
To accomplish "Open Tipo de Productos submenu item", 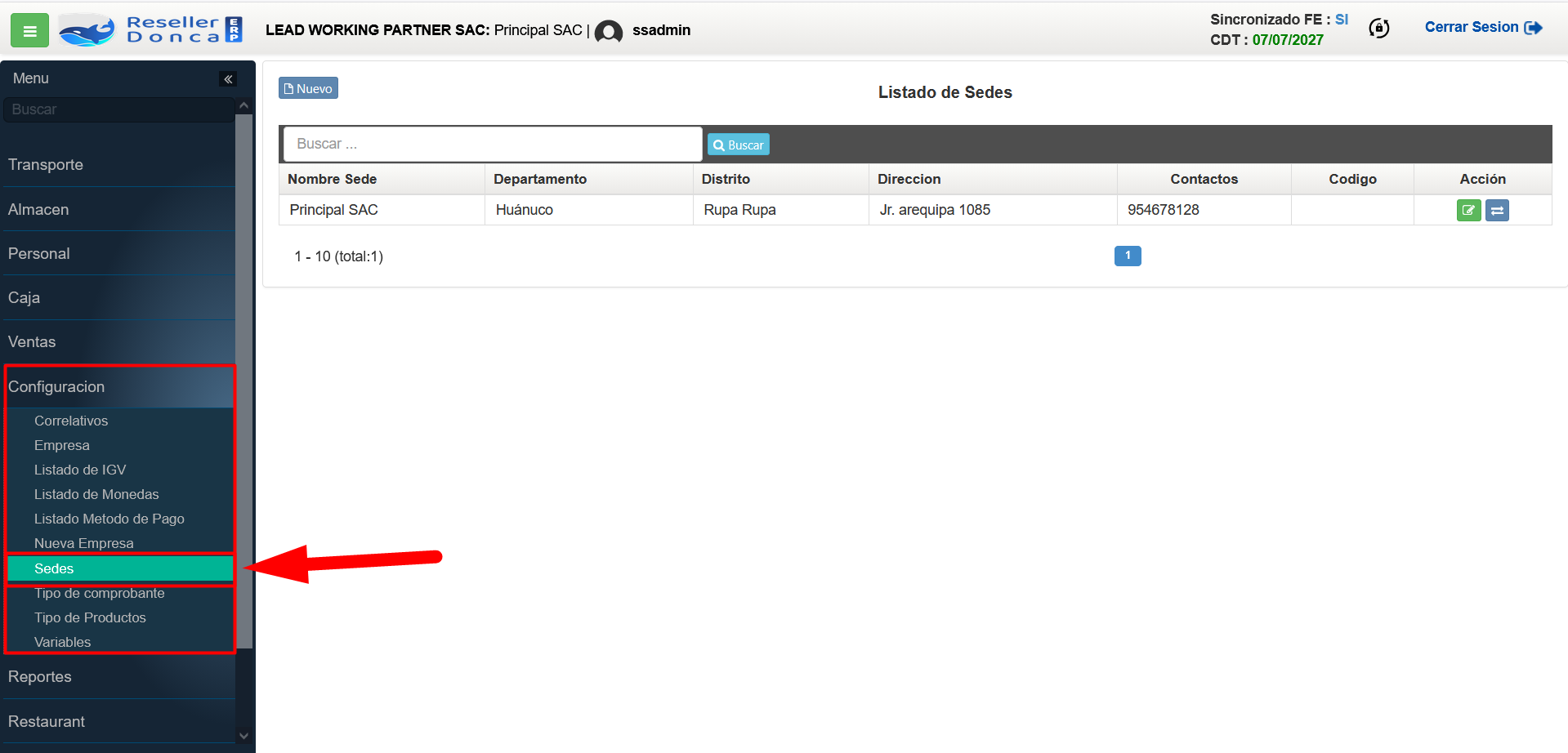I will click(x=90, y=618).
